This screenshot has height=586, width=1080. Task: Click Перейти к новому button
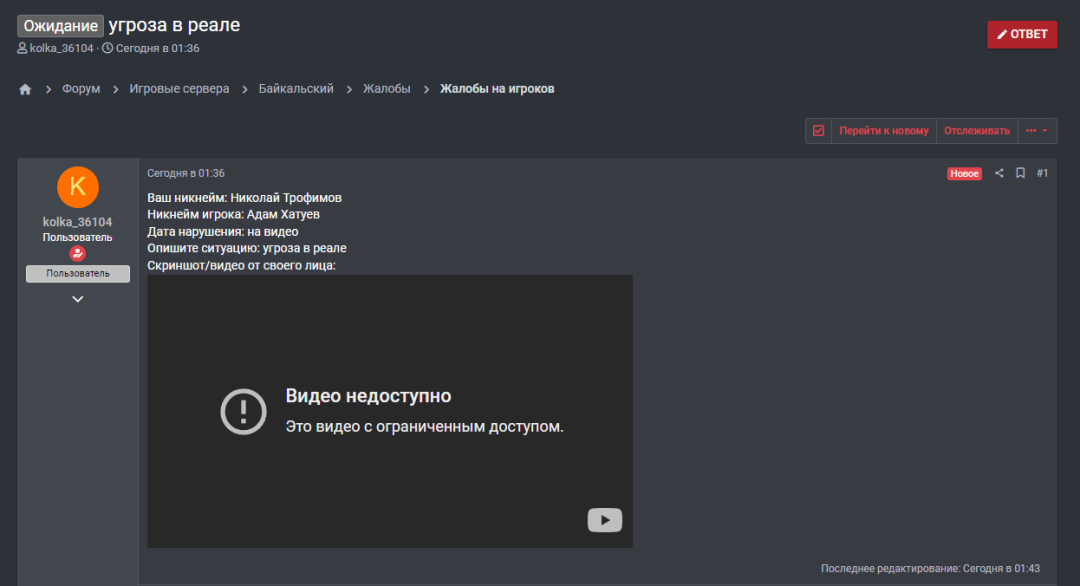pos(884,131)
